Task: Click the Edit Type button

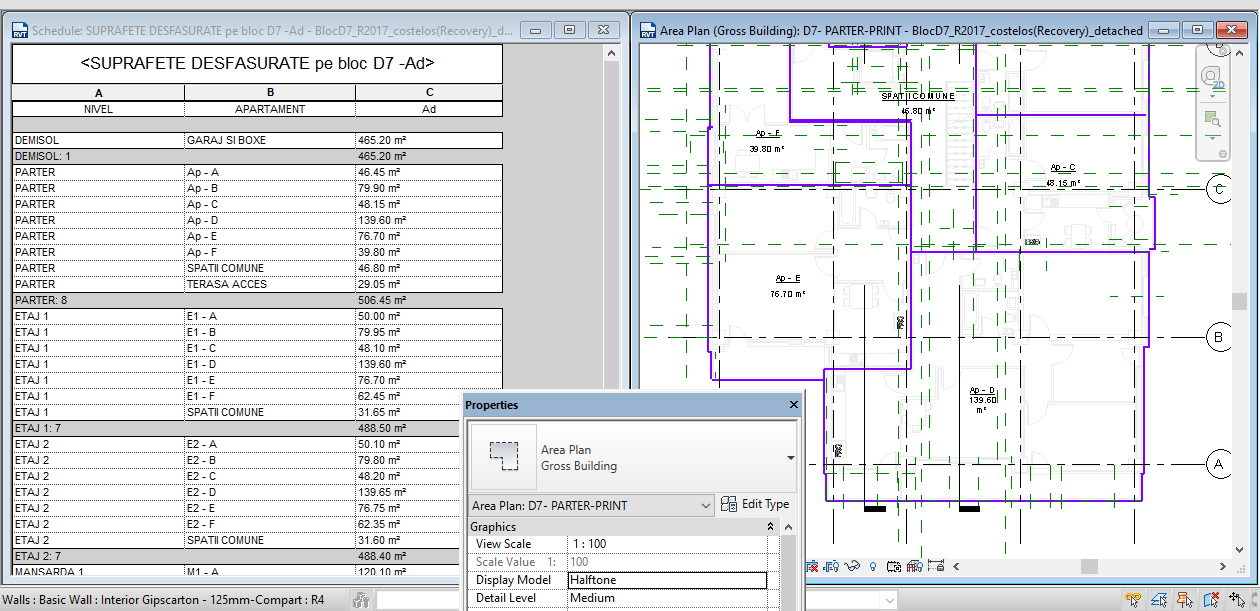Action: (755, 505)
